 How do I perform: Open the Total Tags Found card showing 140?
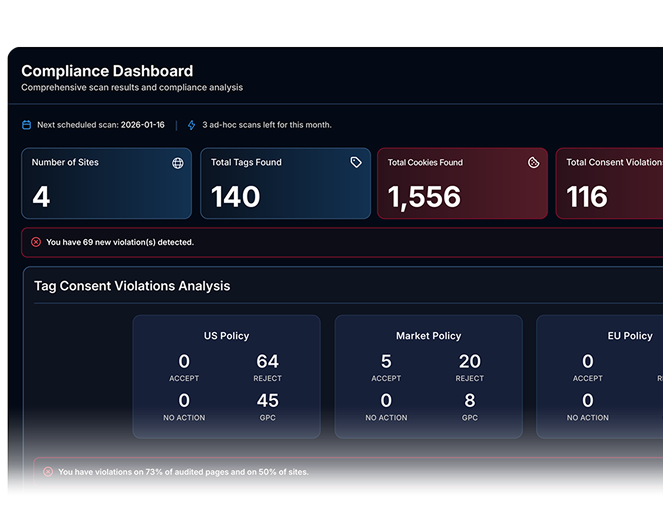[x=284, y=184]
